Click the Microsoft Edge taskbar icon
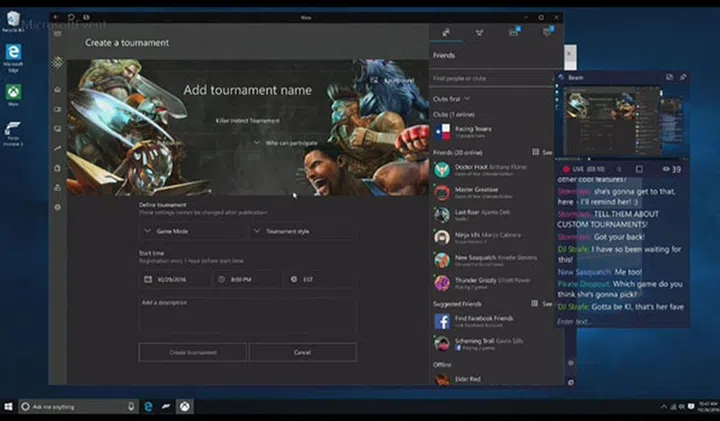Viewport: 720px width, 421px height. [147, 406]
